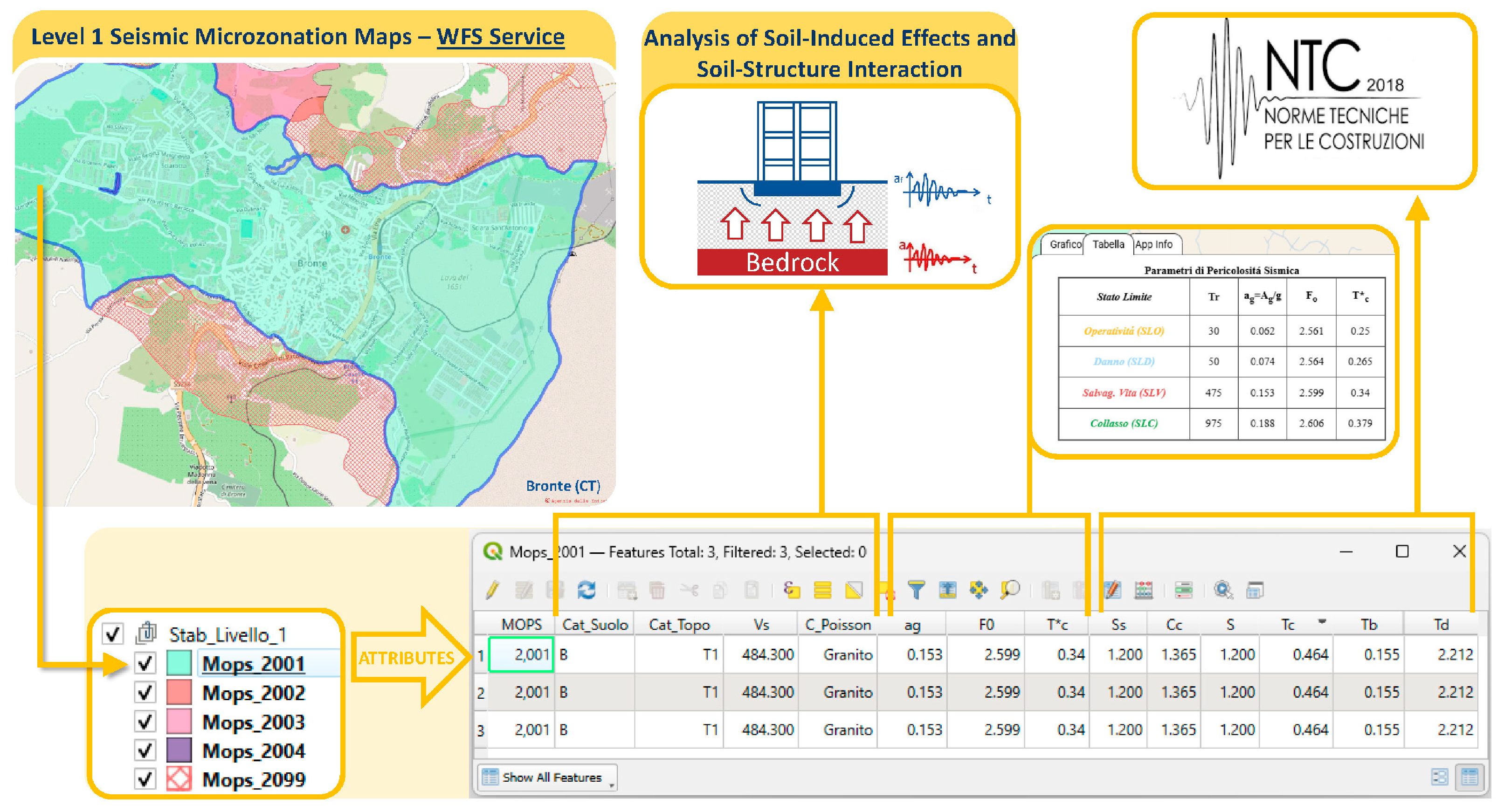Screen dimensions: 1504x812
Task: Click the Tc column sort arrow
Action: click(x=1322, y=622)
